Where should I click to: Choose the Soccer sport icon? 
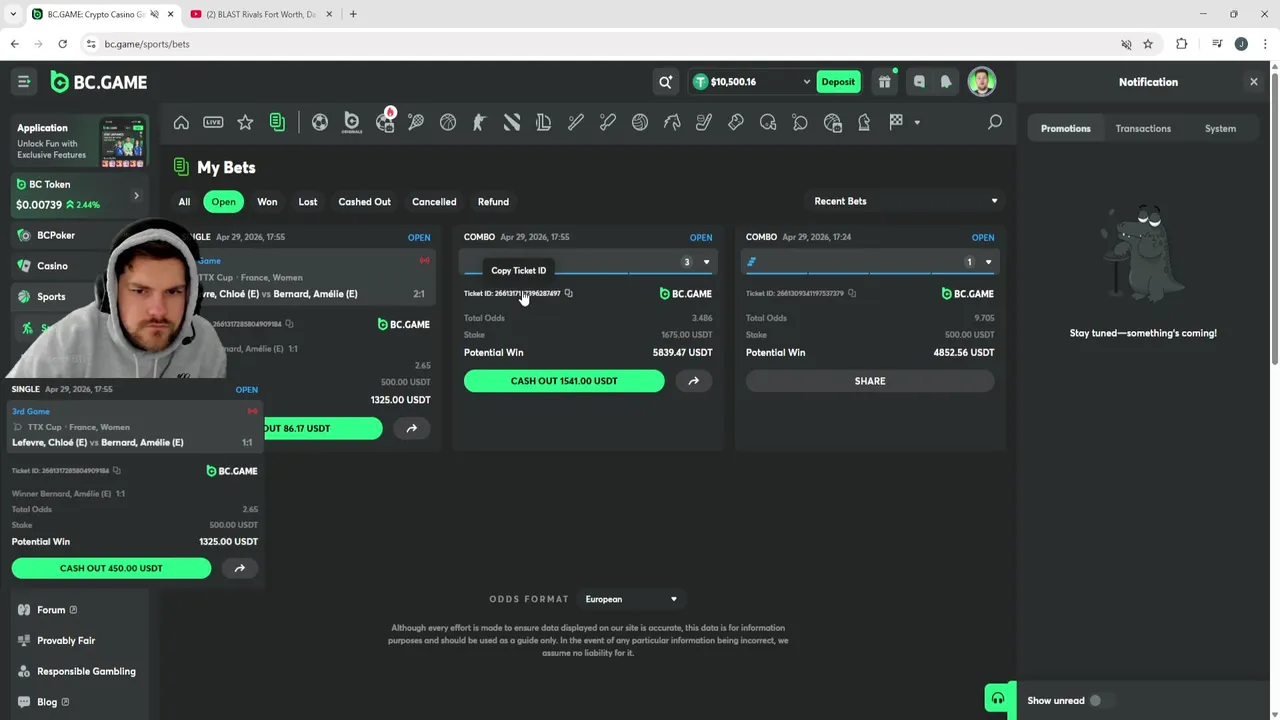click(320, 122)
